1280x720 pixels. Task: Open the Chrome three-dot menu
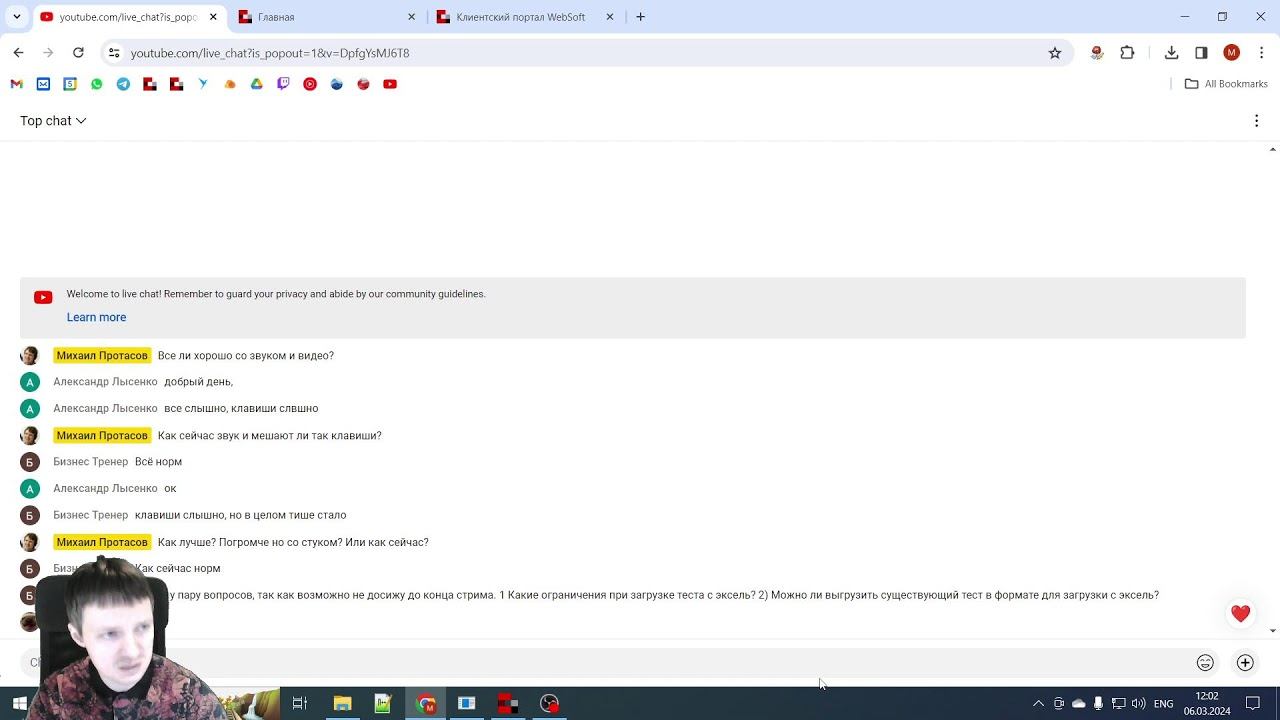(1260, 53)
